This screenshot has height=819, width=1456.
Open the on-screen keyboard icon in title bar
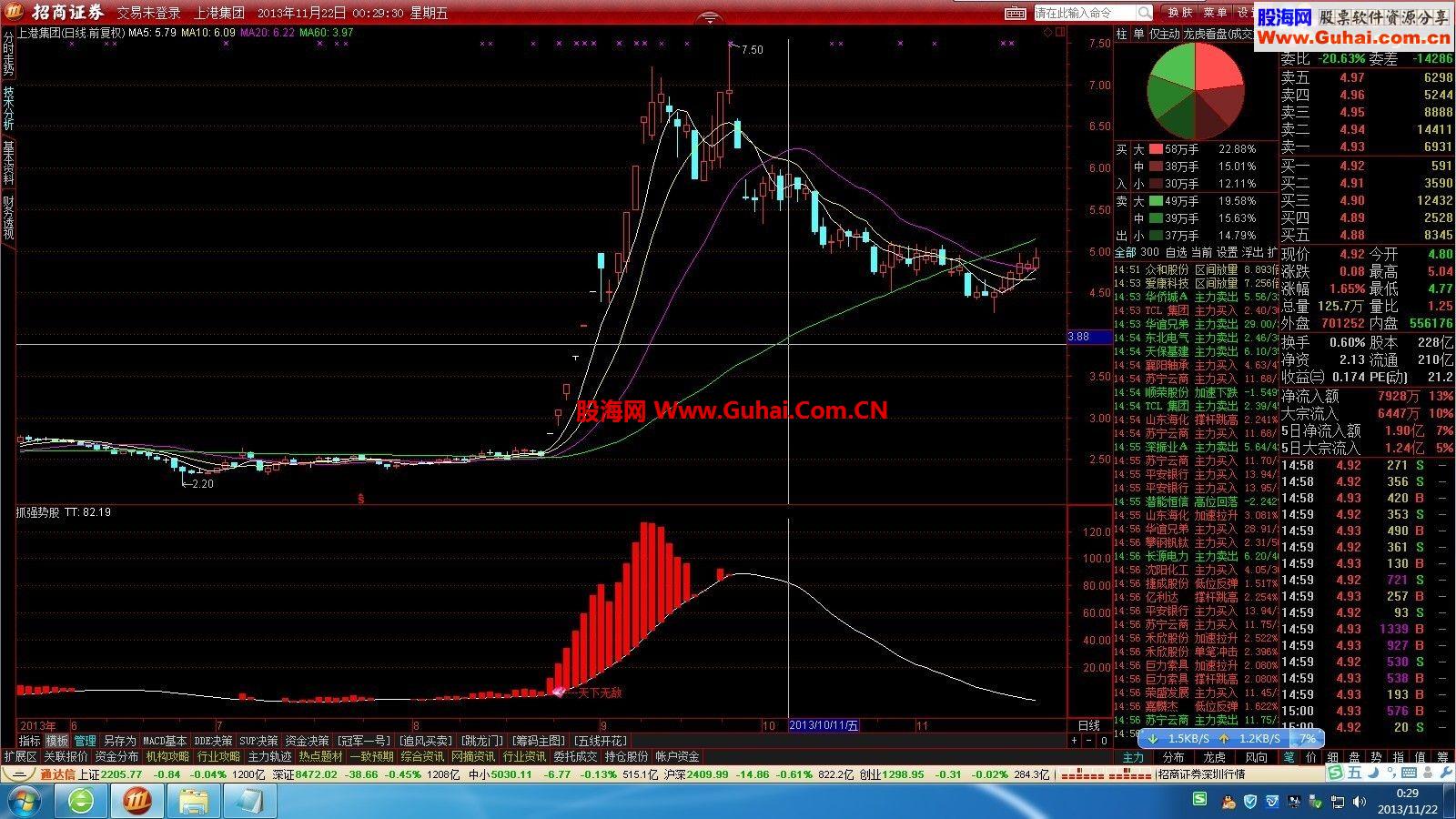point(1016,13)
